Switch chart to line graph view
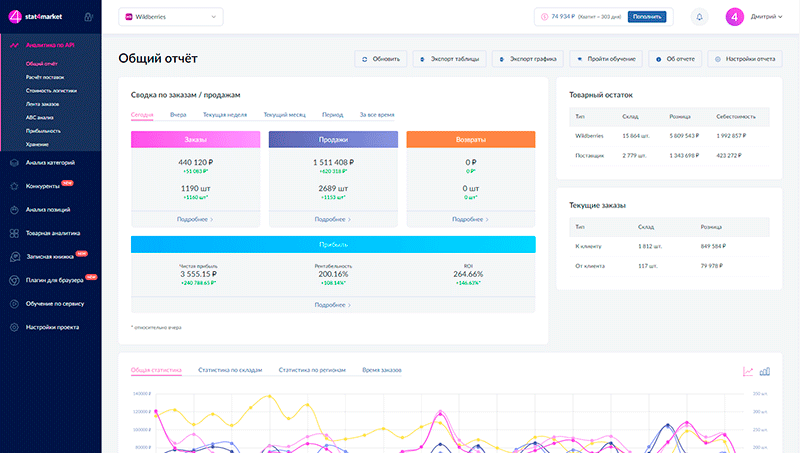 [748, 371]
